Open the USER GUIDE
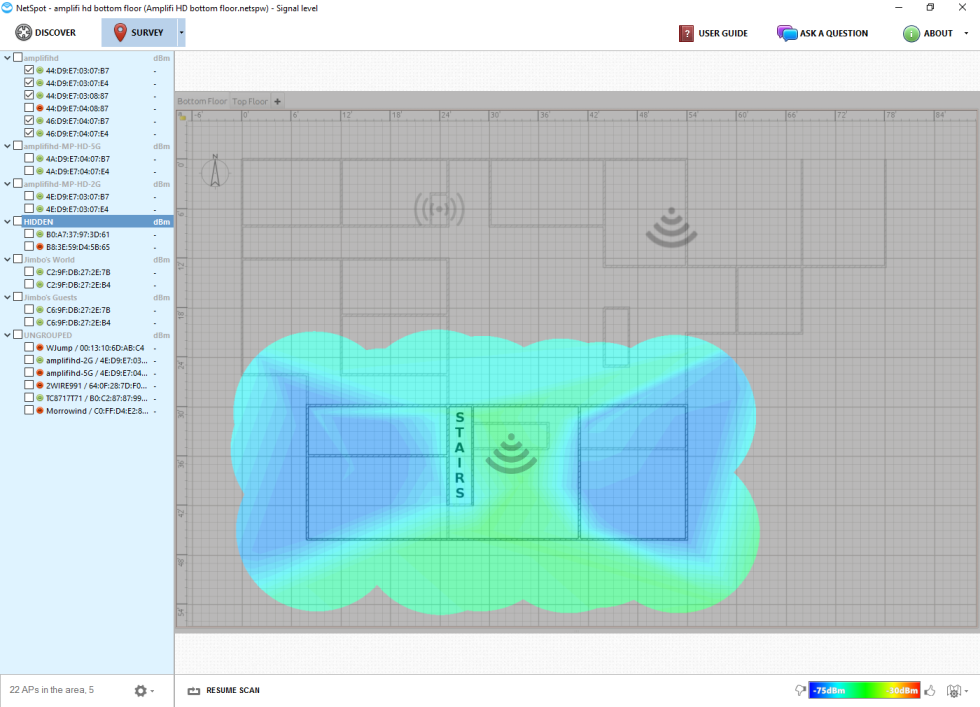Viewport: 980px width, 707px height. [713, 33]
